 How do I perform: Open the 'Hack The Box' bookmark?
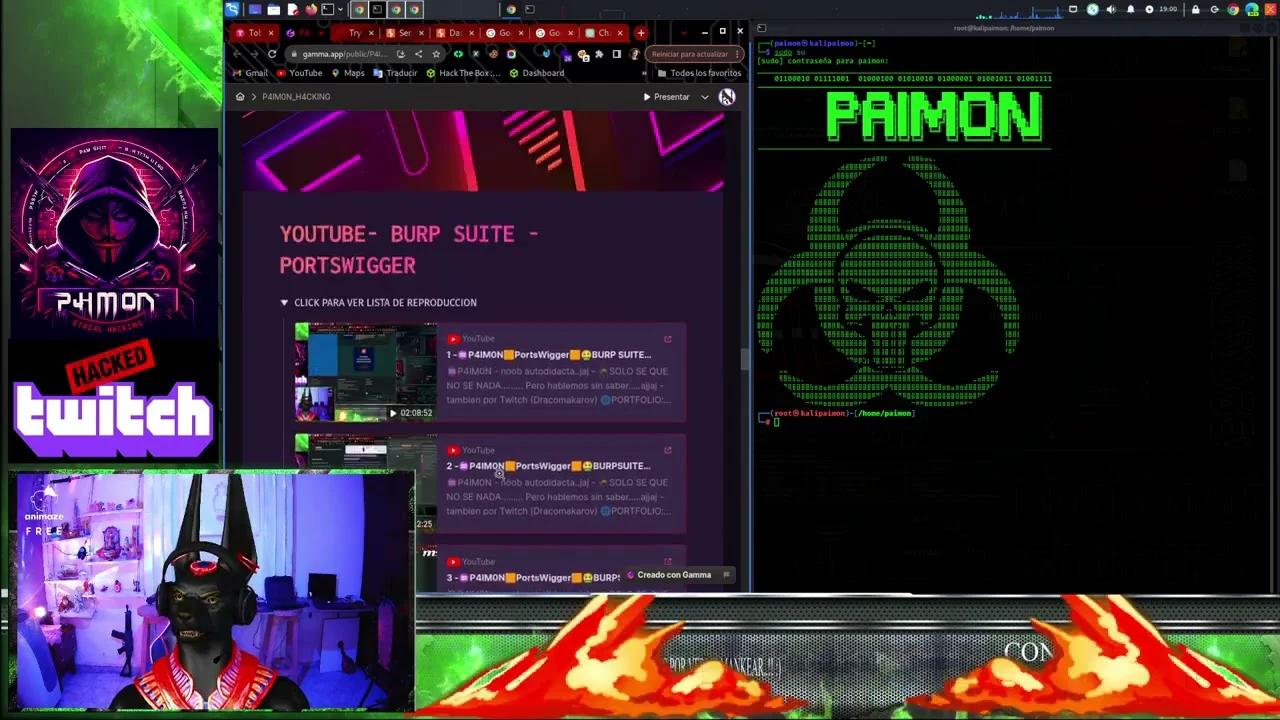coord(463,73)
